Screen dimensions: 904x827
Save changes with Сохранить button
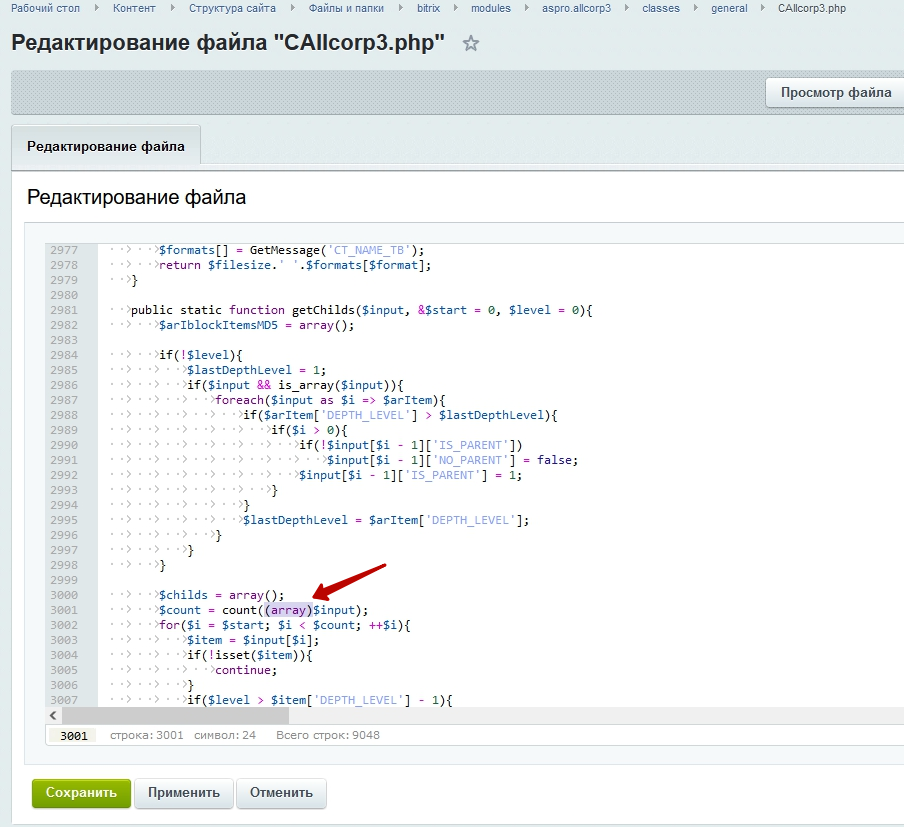pos(81,793)
